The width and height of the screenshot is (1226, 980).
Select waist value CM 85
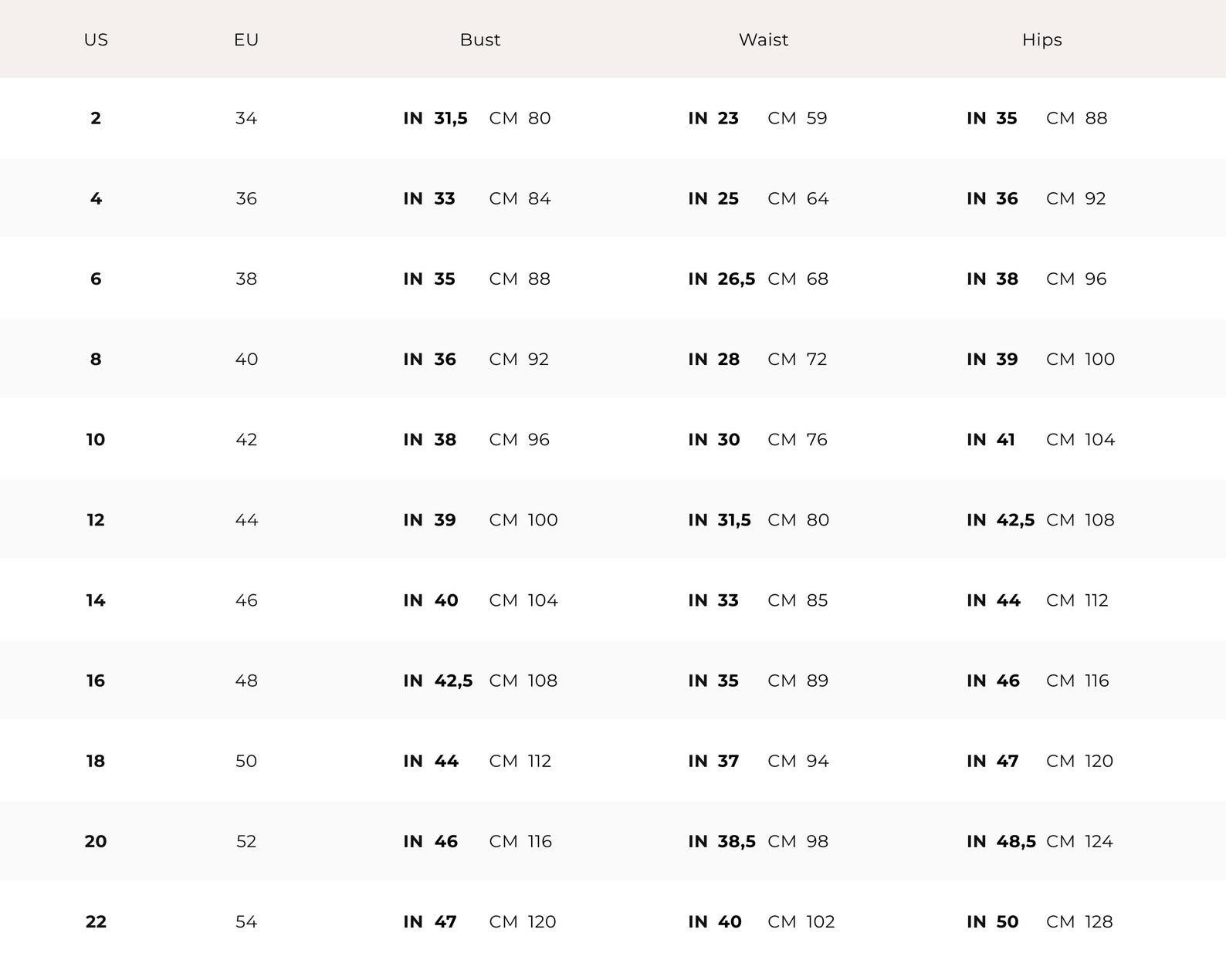point(798,600)
